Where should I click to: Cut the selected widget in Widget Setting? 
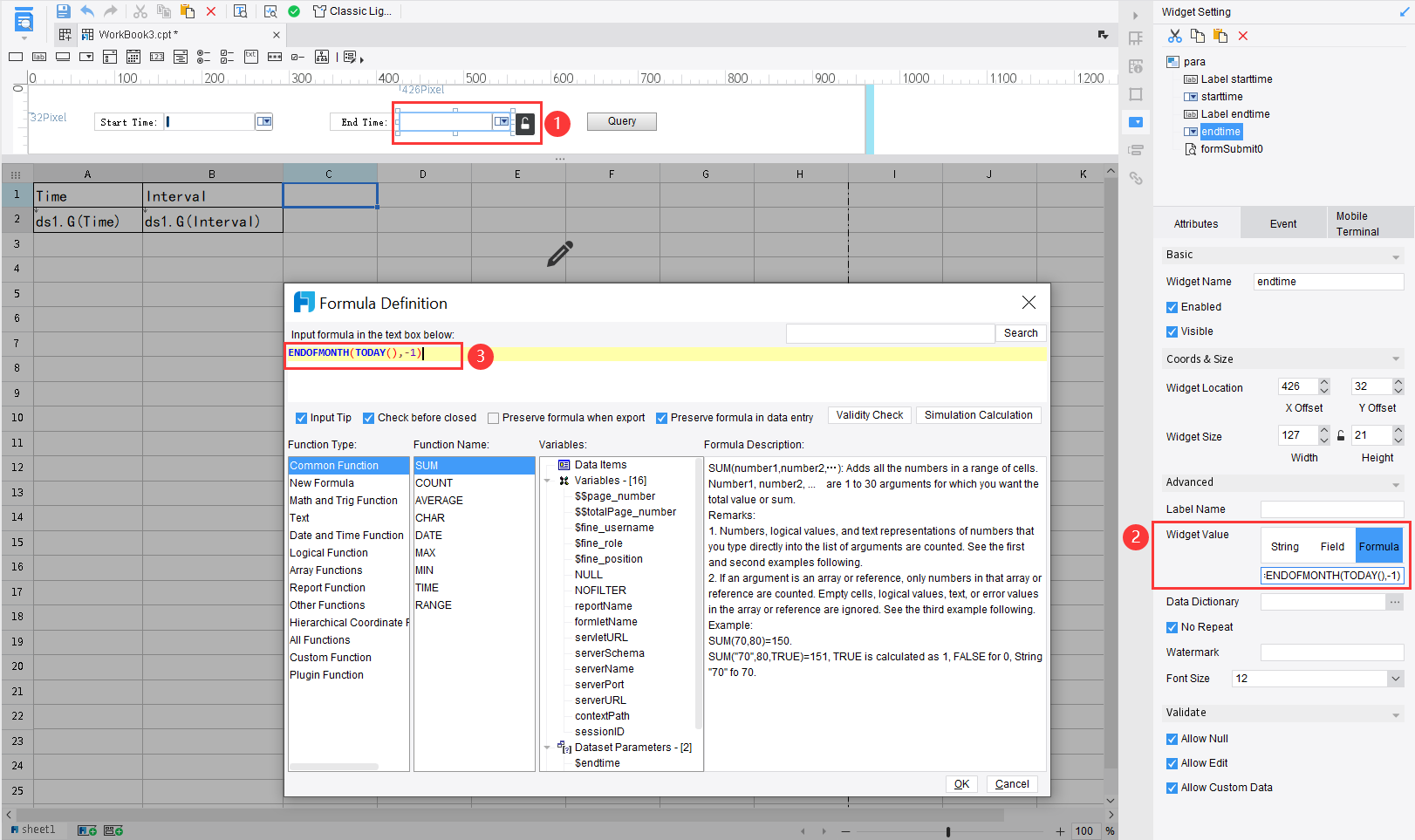point(1173,36)
